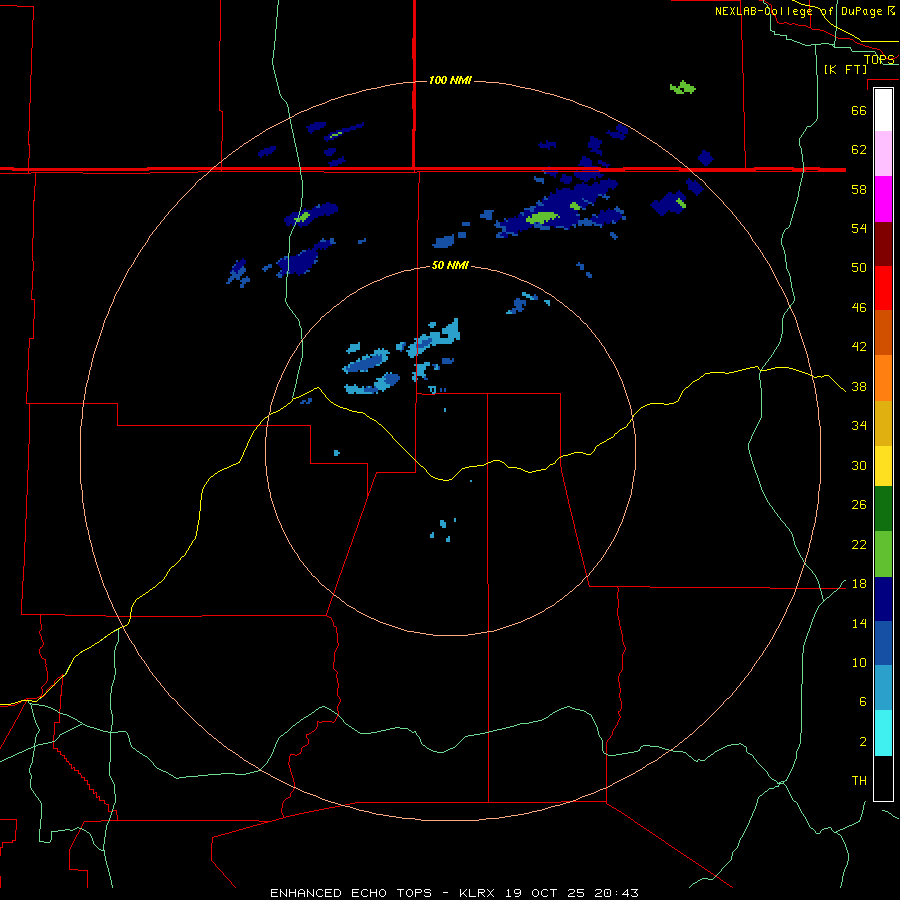Click the legend value 66
Image resolution: width=900 pixels, height=900 pixels.
tap(859, 110)
